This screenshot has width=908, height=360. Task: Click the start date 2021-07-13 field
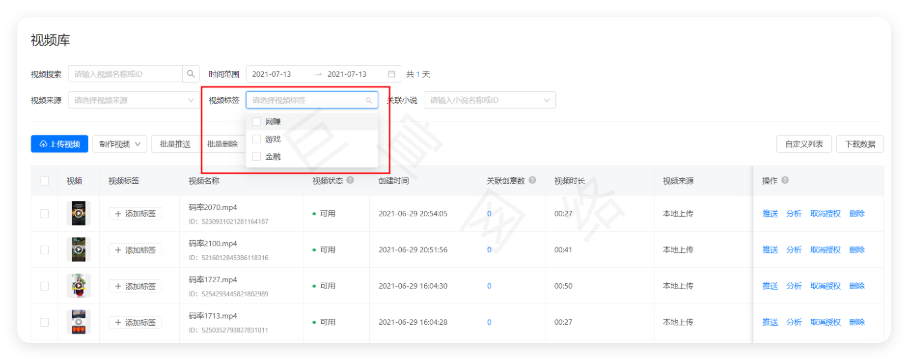(272, 74)
